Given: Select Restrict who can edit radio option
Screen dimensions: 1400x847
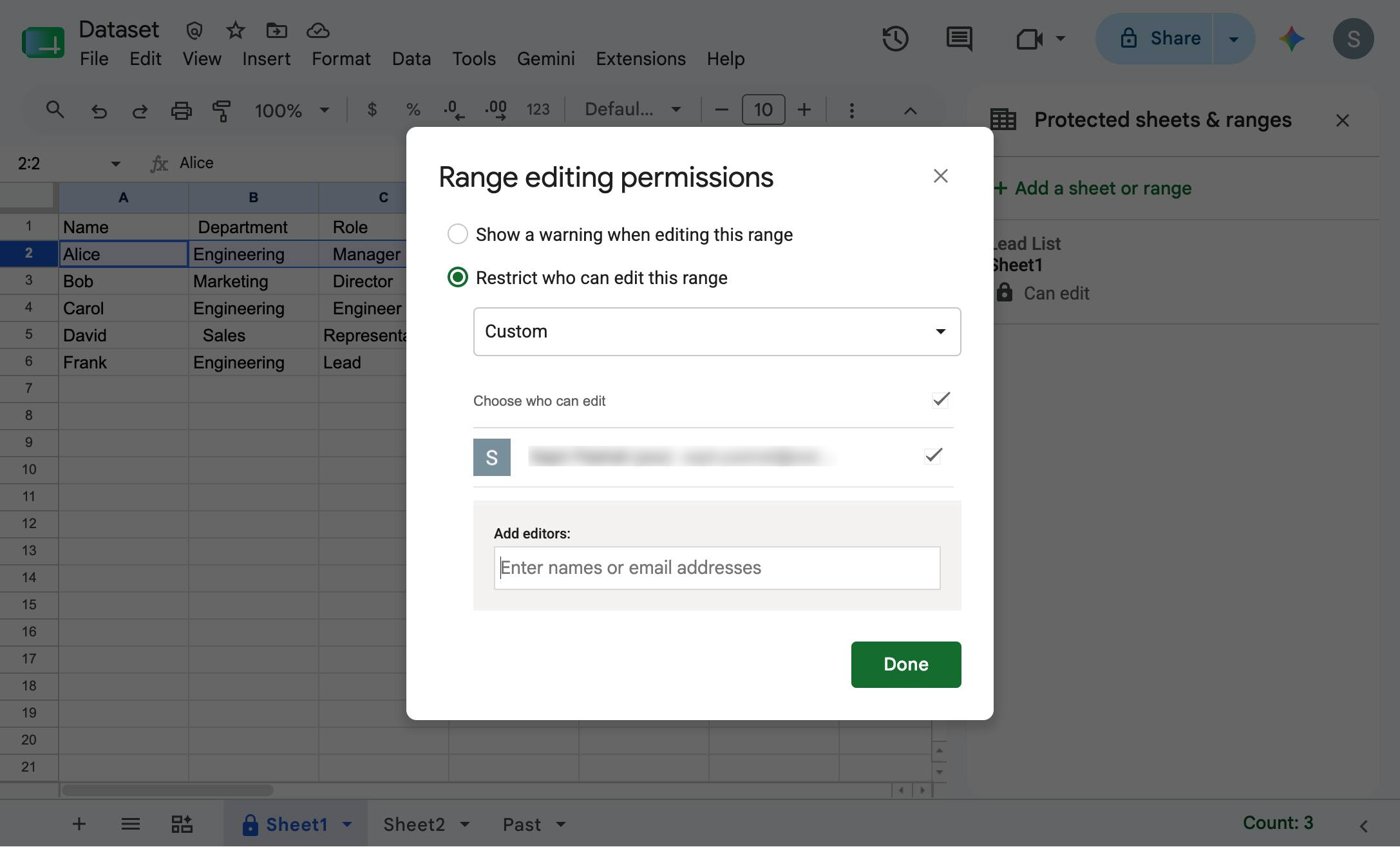Looking at the screenshot, I should (457, 278).
